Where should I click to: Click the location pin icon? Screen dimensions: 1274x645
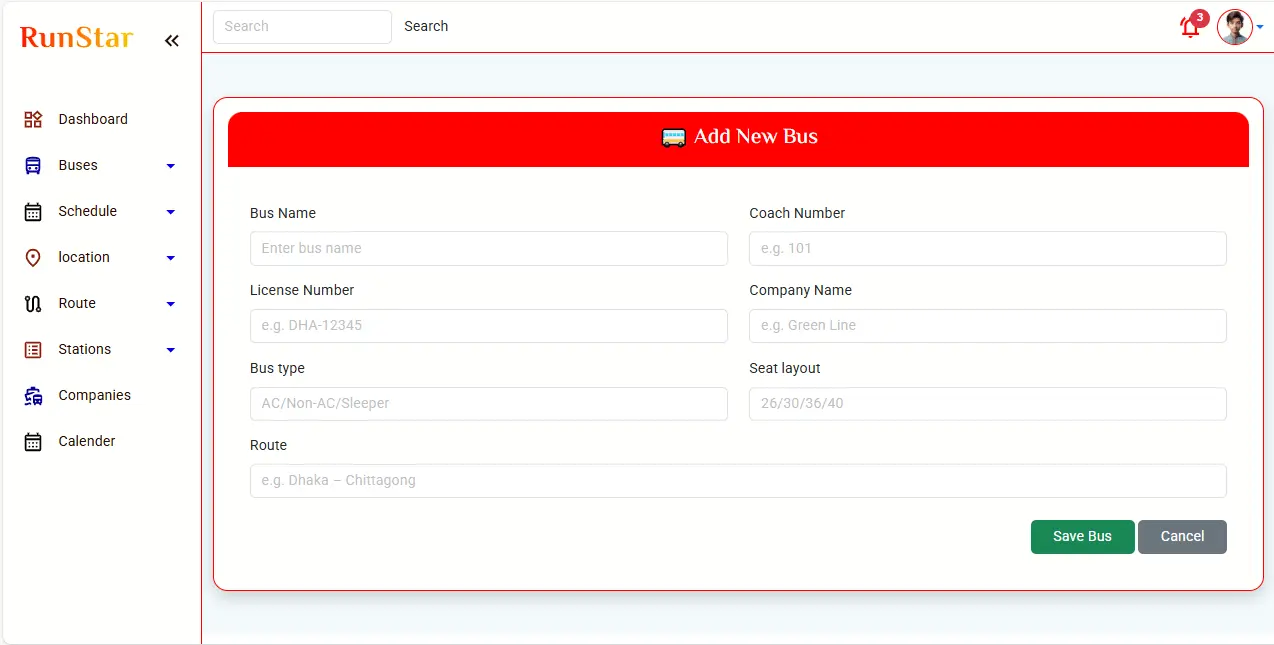(x=33, y=257)
